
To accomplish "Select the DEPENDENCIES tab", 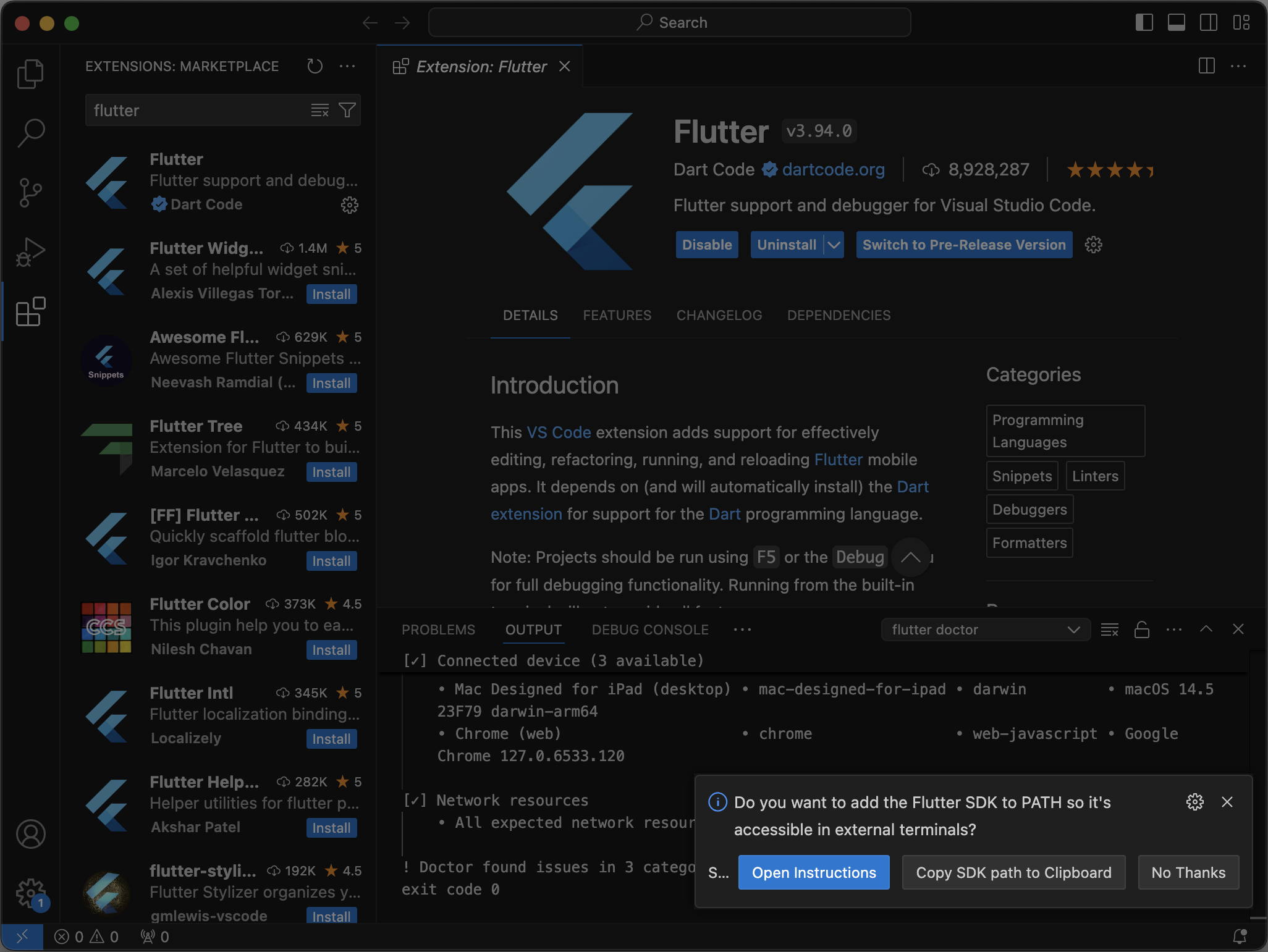I will click(839, 315).
